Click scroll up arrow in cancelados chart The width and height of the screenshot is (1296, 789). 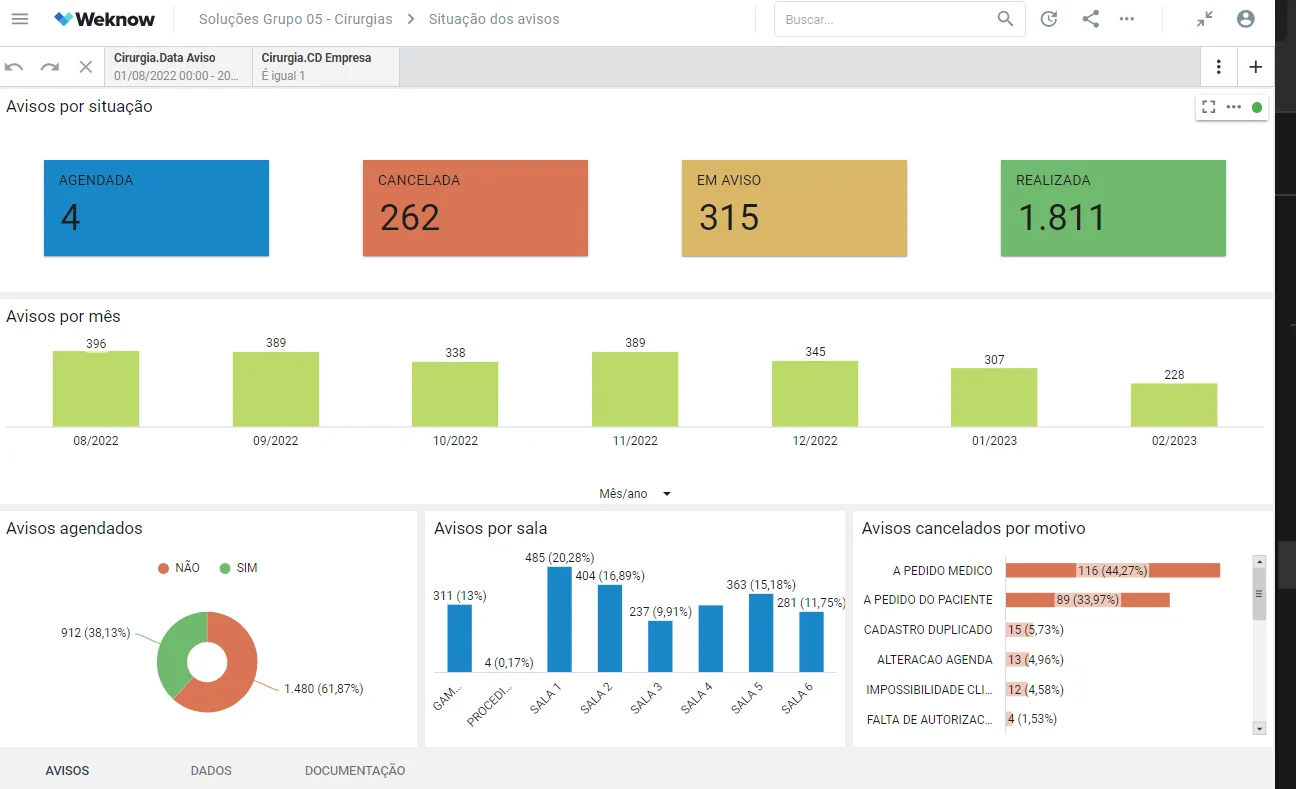pos(1259,562)
